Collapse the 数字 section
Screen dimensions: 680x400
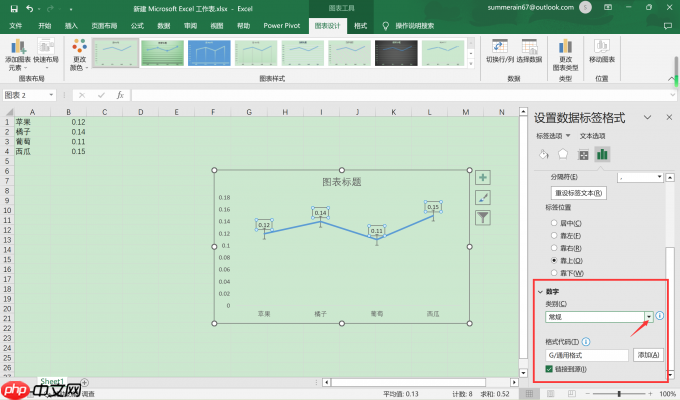[x=540, y=292]
